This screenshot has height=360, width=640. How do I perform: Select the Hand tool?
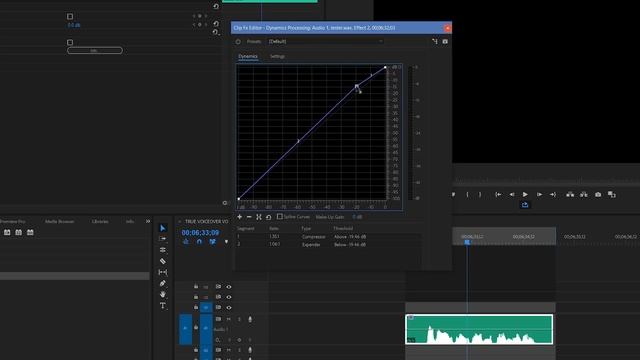[x=162, y=294]
